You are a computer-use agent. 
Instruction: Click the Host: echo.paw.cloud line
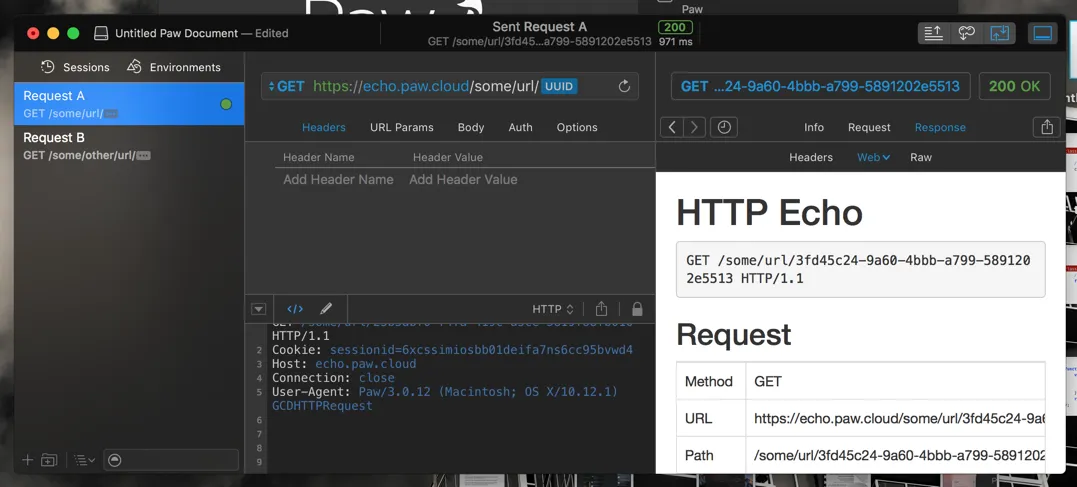(x=343, y=364)
